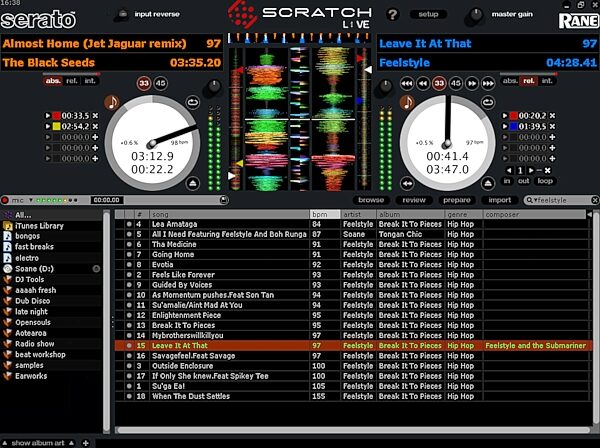Screen dimensions: 600x448
Task: Open the browse panel
Action: [x=371, y=200]
